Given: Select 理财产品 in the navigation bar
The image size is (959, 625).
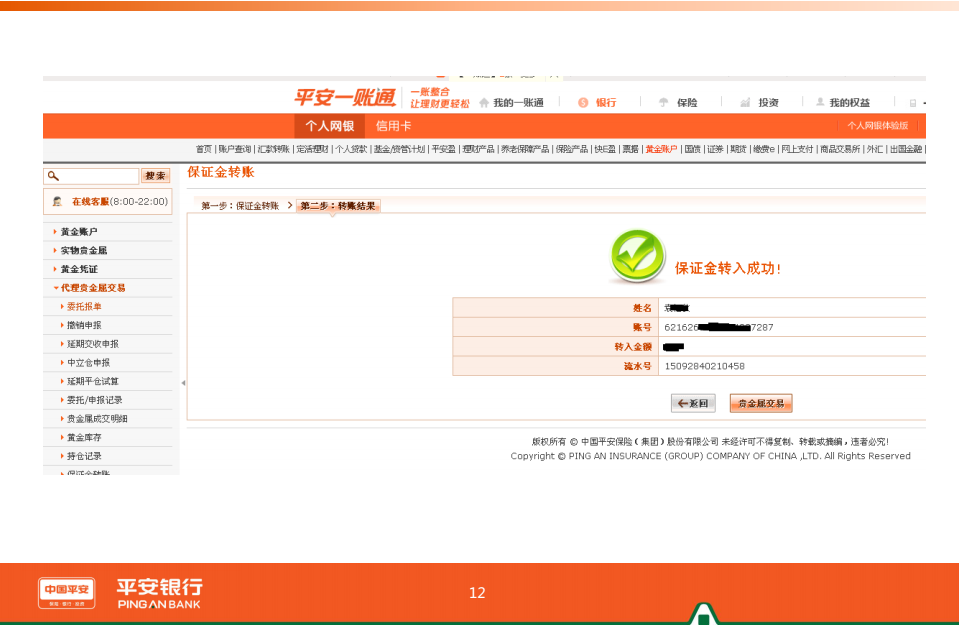Looking at the screenshot, I should [478, 149].
